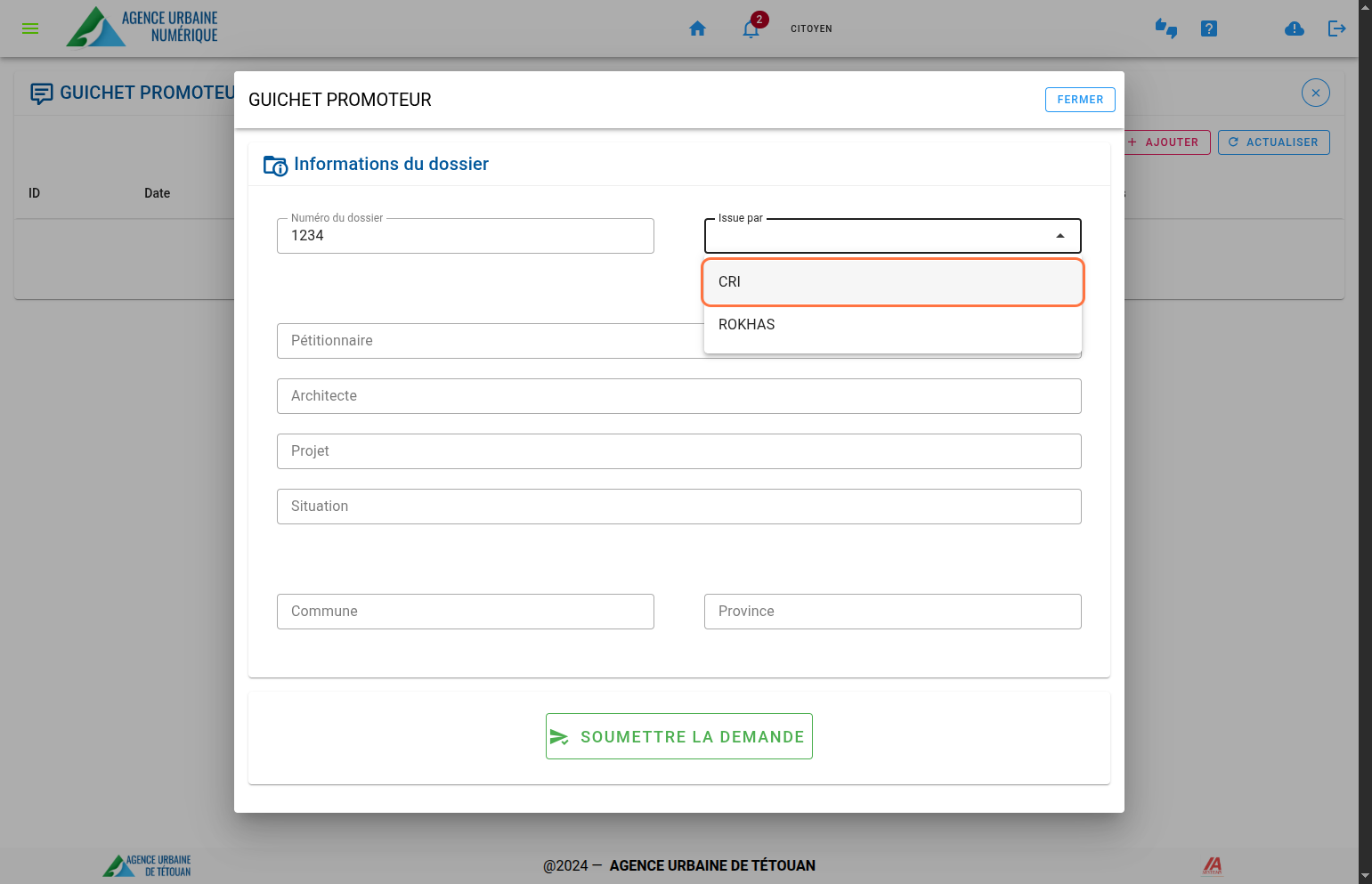
Task: Open the hamburger navigation menu
Action: click(x=30, y=28)
